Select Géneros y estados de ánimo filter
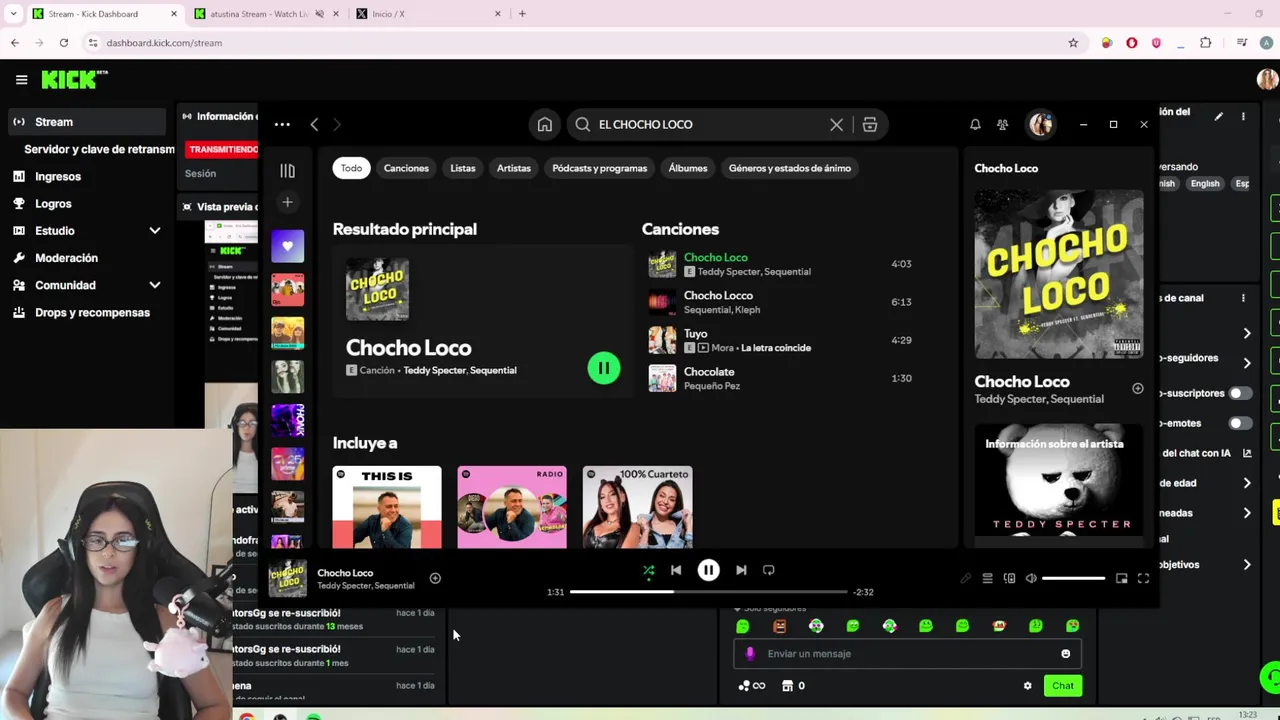This screenshot has height=720, width=1280. click(x=790, y=168)
